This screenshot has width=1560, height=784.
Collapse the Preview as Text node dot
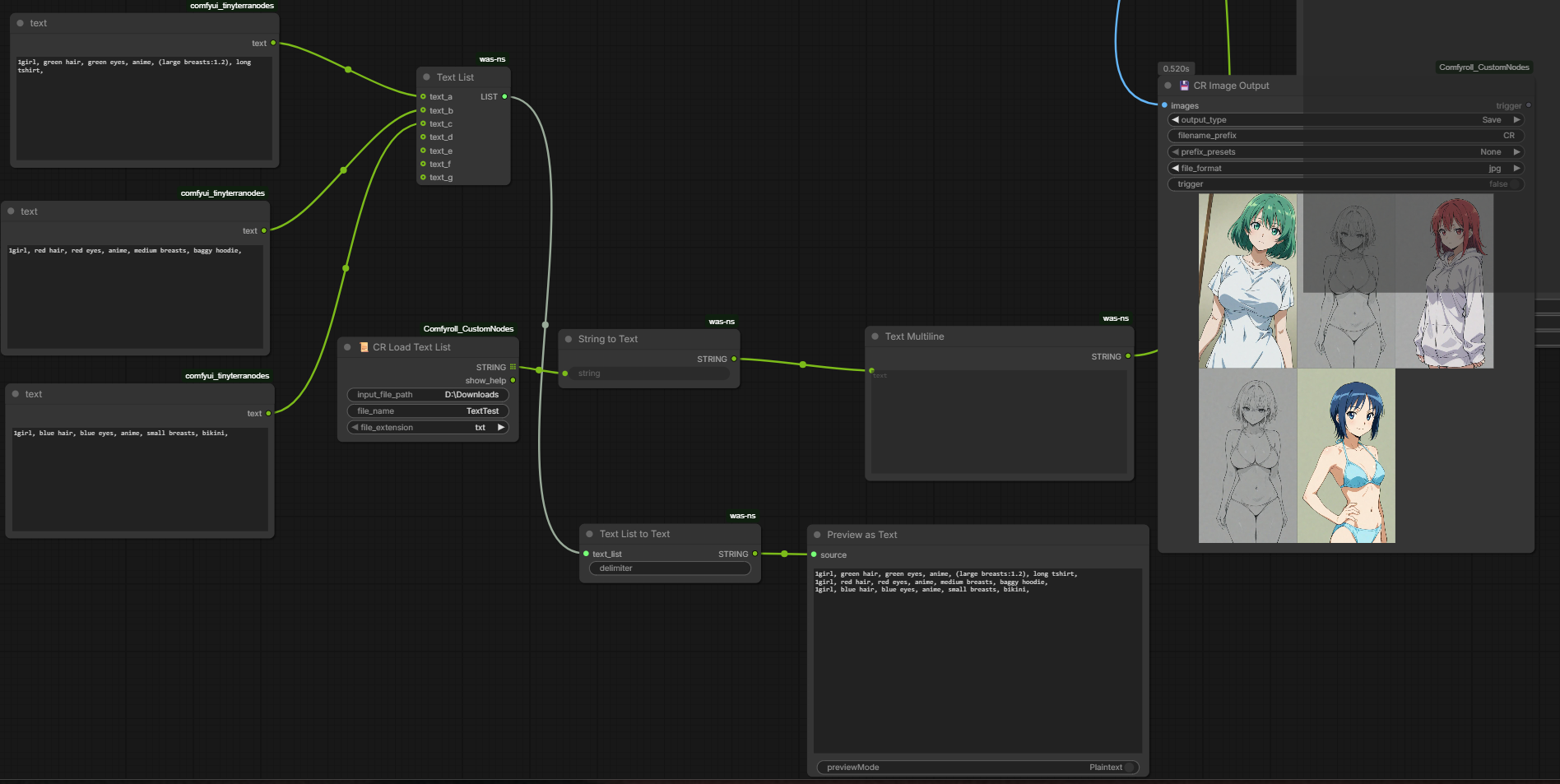coord(817,535)
